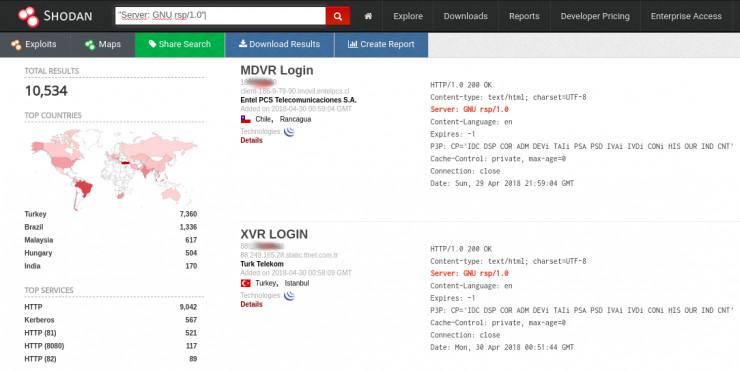Open the home icon in navbar

[x=368, y=16]
